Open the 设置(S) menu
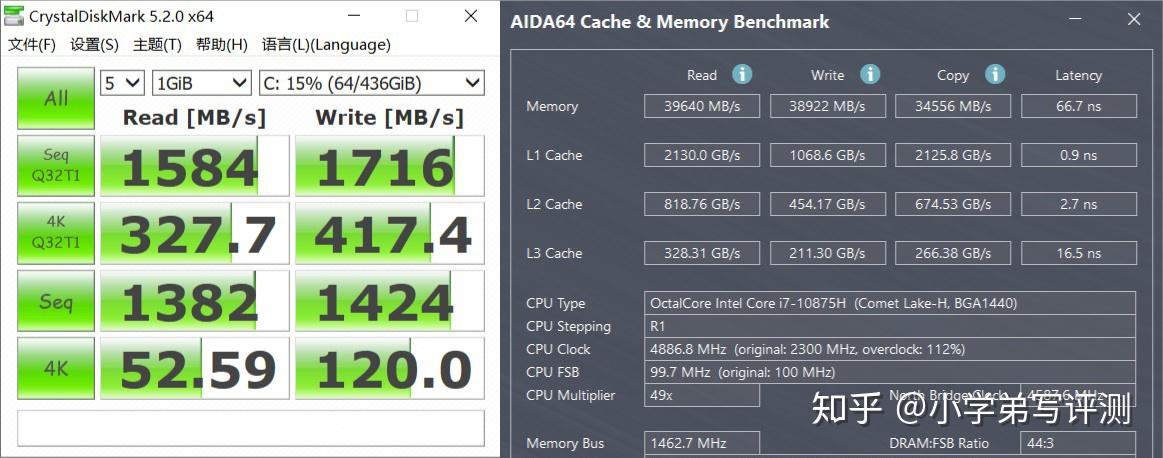 (94, 45)
